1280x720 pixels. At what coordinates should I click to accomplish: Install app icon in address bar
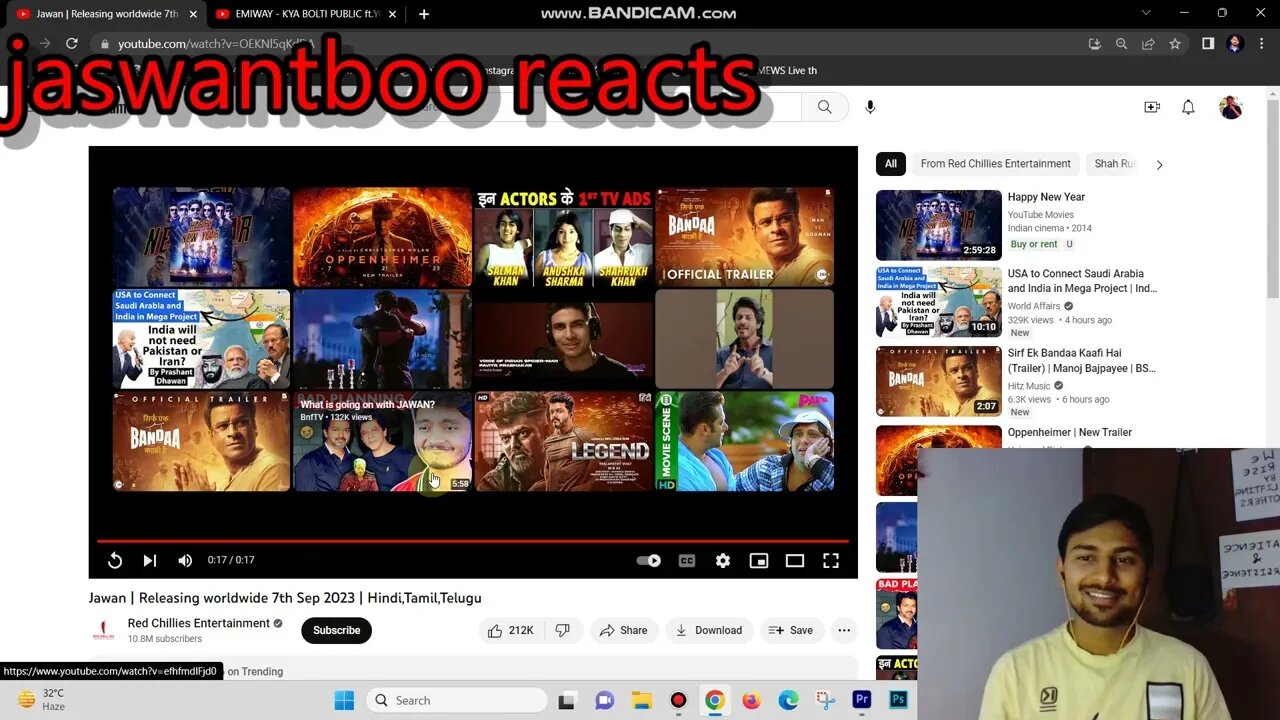[x=1095, y=44]
